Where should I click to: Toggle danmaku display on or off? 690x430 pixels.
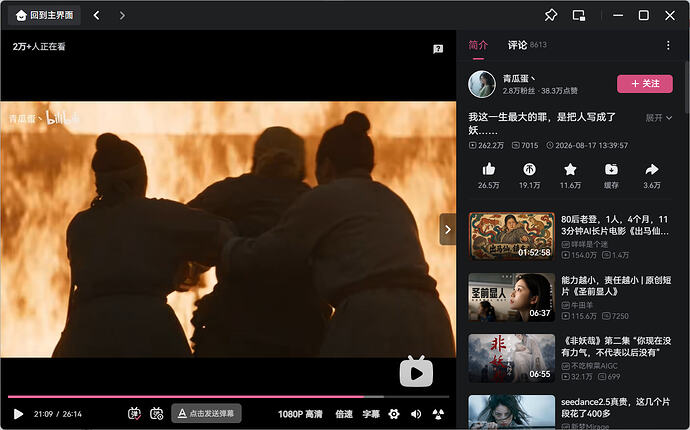pos(134,414)
